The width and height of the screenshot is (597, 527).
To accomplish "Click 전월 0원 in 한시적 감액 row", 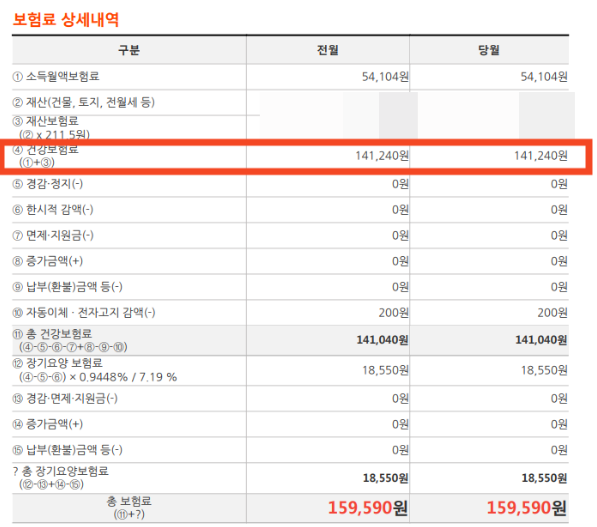I will tap(400, 210).
